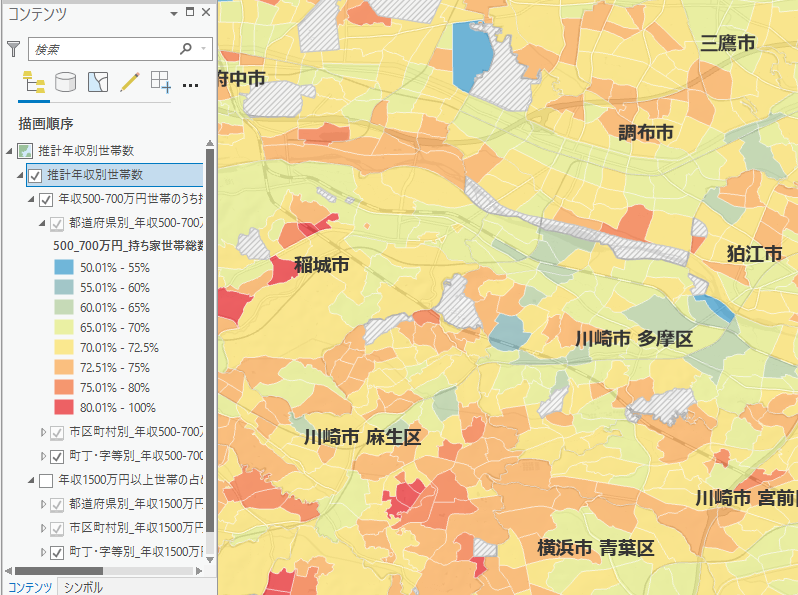
Task: Click the 80.01% - 100% red swatch
Action: click(64, 407)
